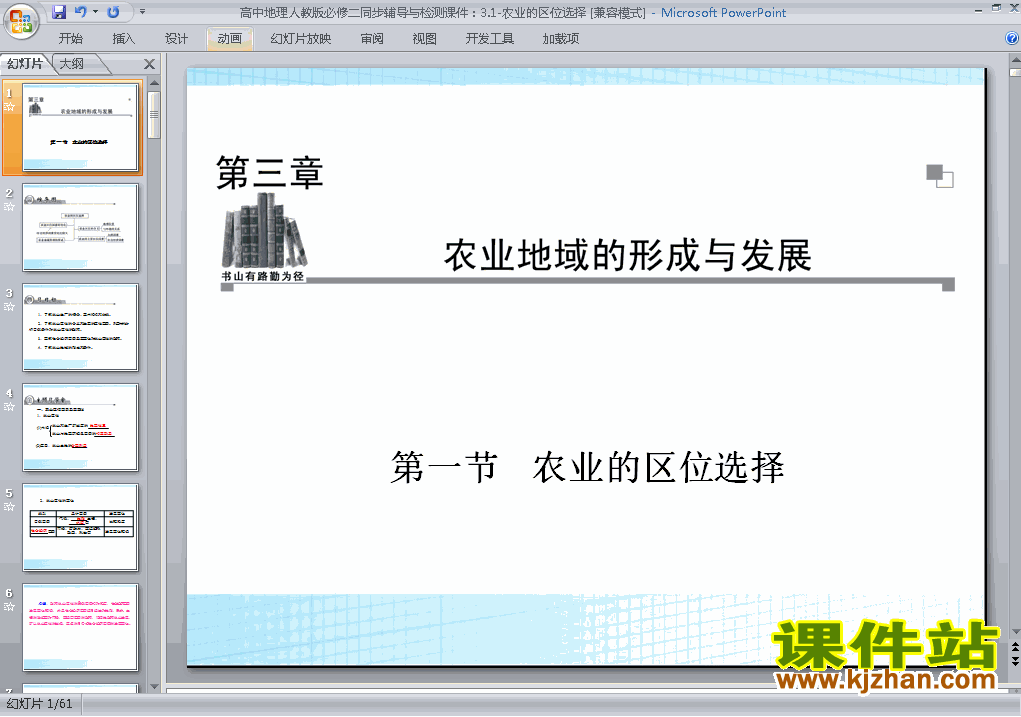Screen dimensions: 1021x717
Task: Save the presentation using the floppy icon
Action: [59, 12]
